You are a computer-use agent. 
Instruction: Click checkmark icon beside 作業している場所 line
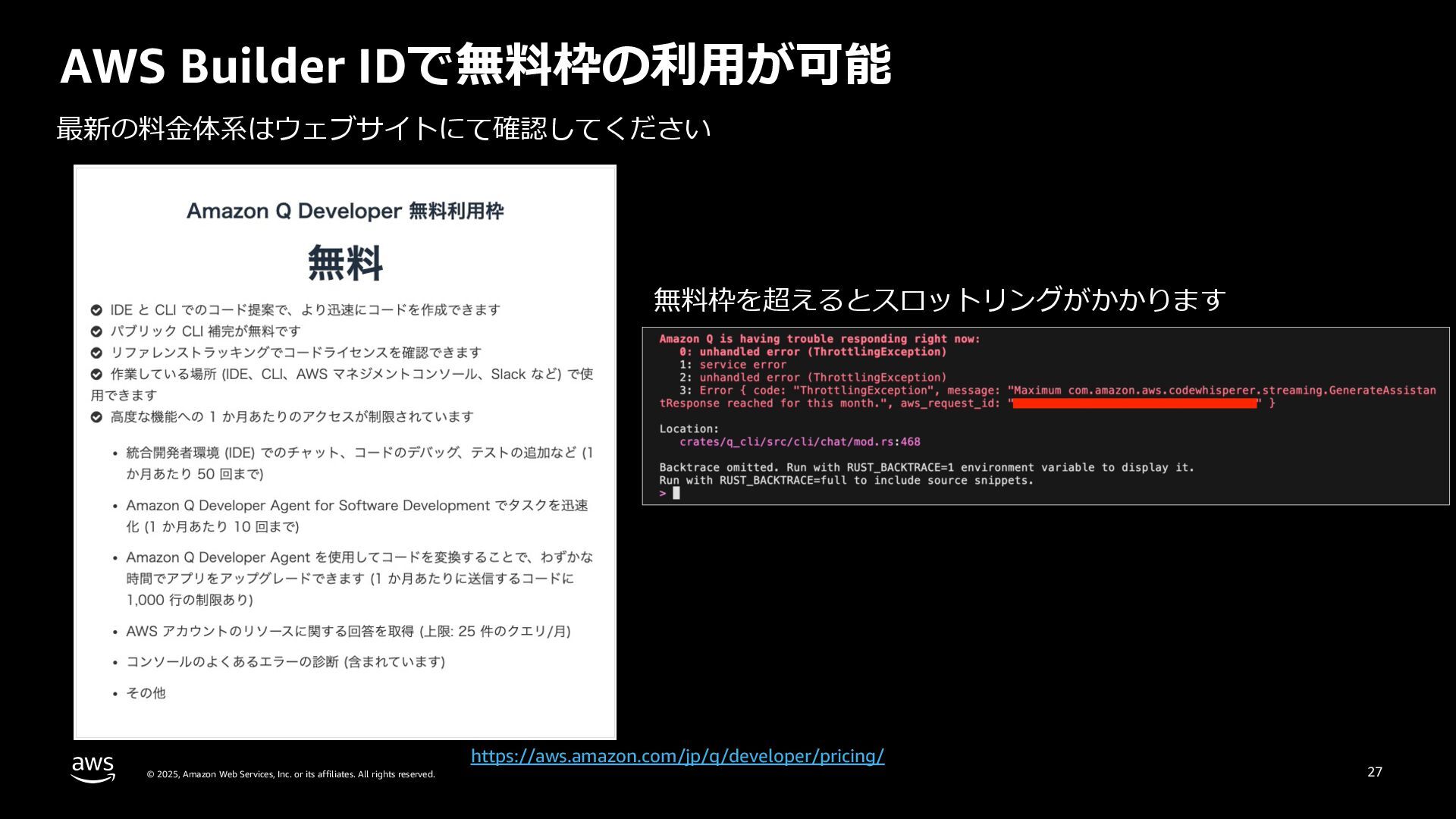(96, 374)
